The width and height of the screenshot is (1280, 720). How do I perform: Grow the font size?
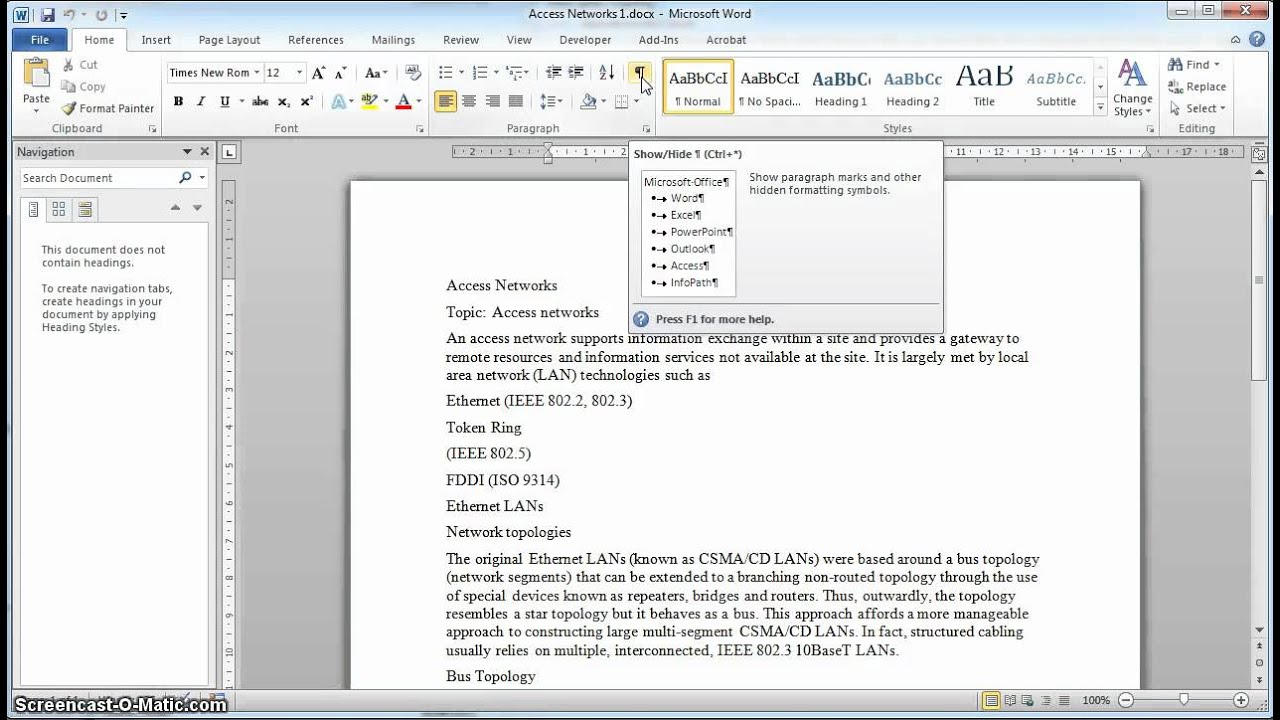click(x=319, y=73)
